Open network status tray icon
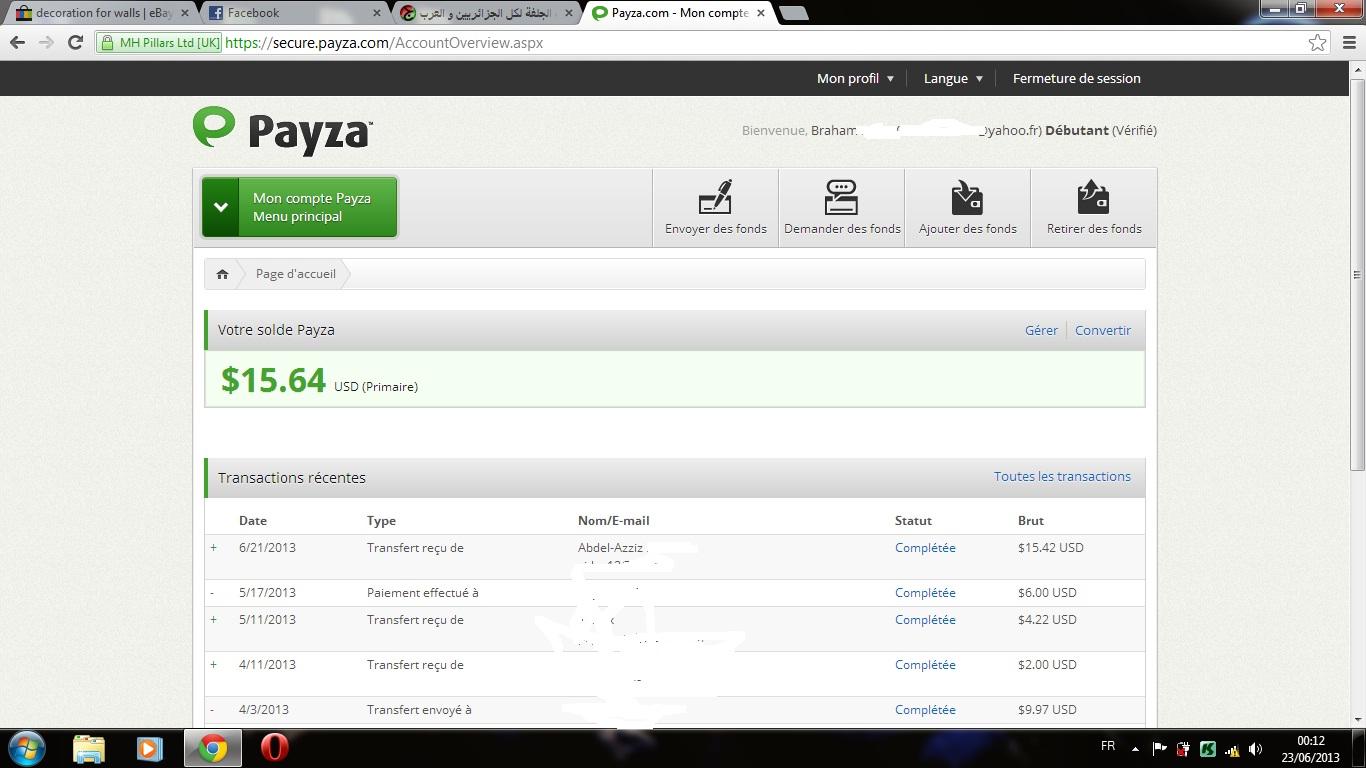1366x768 pixels. 1233,748
